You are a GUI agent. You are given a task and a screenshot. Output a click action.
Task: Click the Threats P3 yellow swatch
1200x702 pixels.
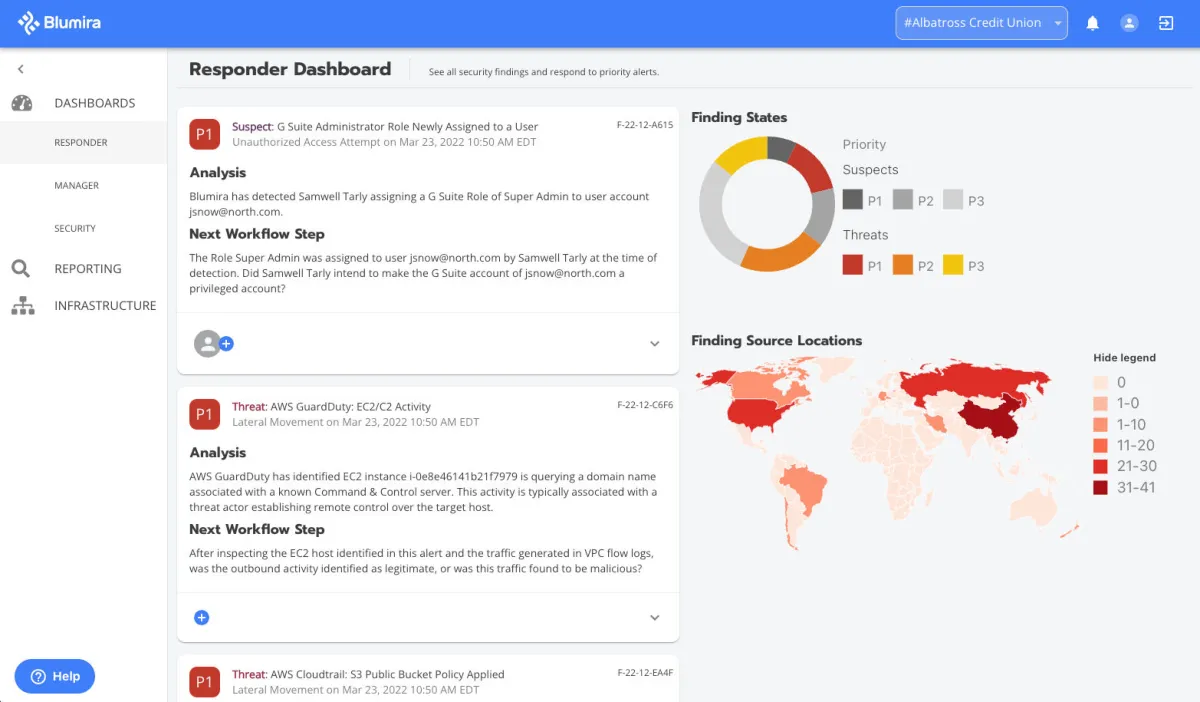[x=953, y=265]
